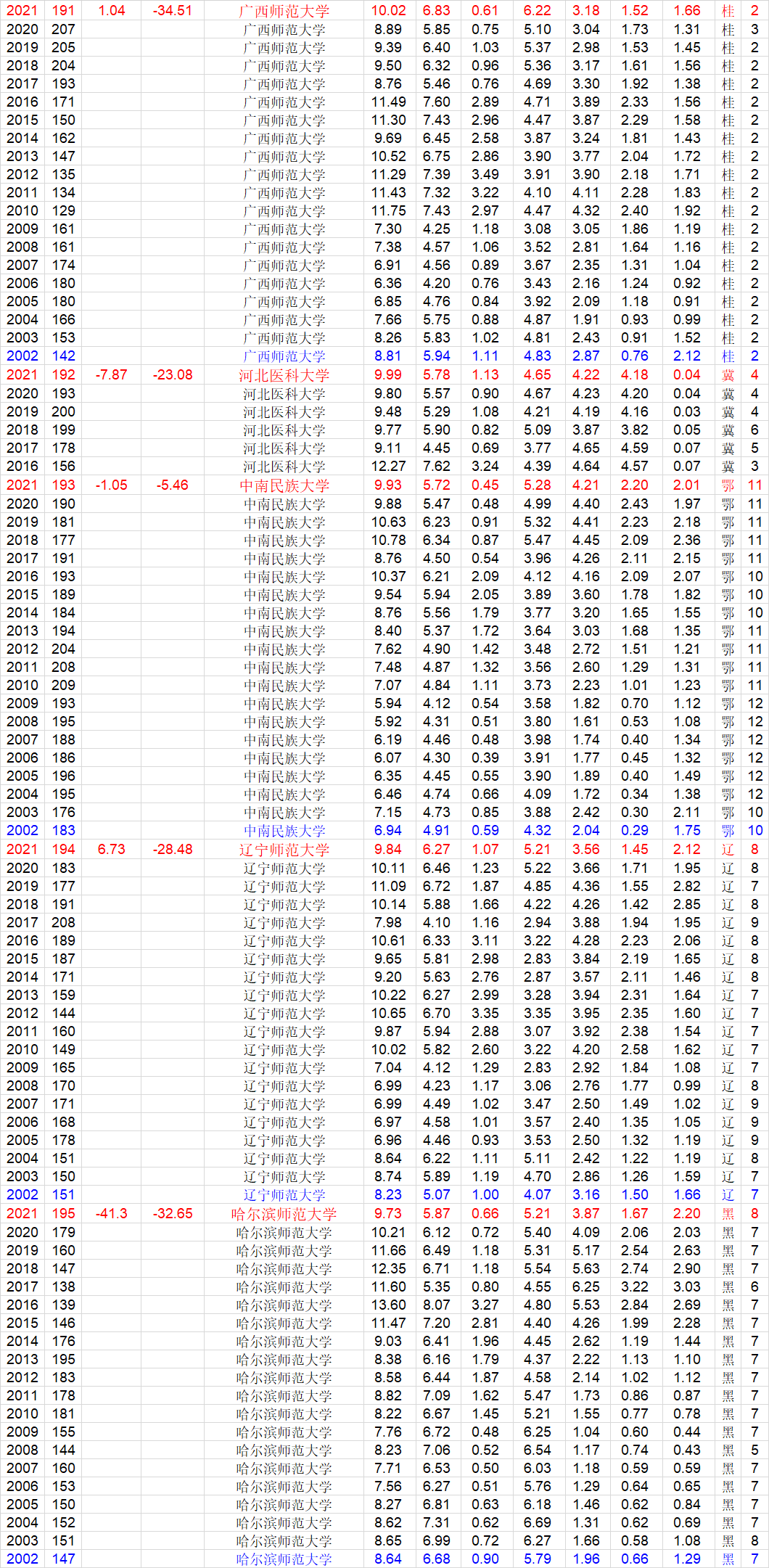769x1568 pixels.
Task: Click 10.02 in red 广西师范大学 2021 row
Action: pos(389,11)
